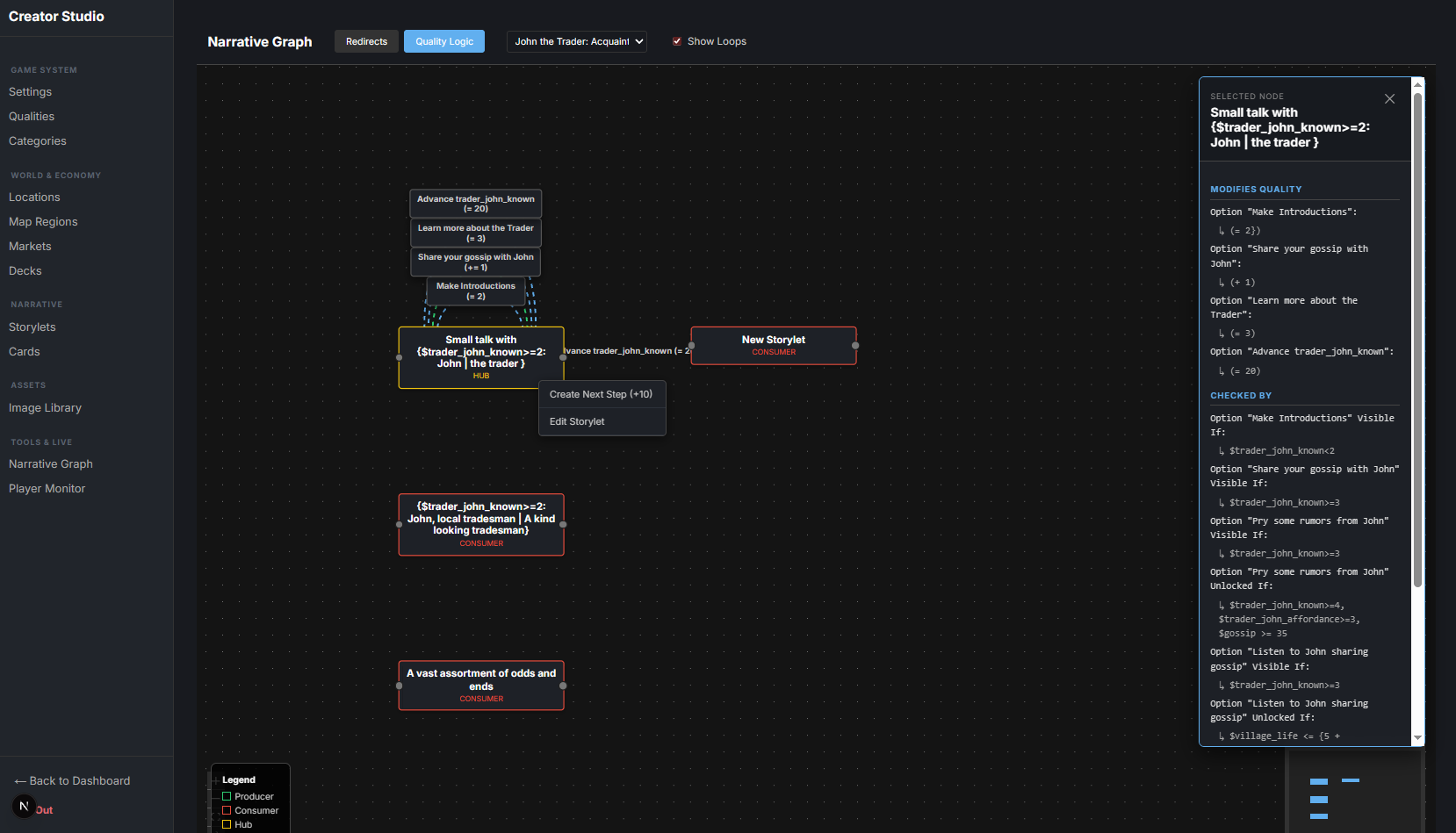
Task: Select the Make Introductions option node
Action: [x=475, y=291]
